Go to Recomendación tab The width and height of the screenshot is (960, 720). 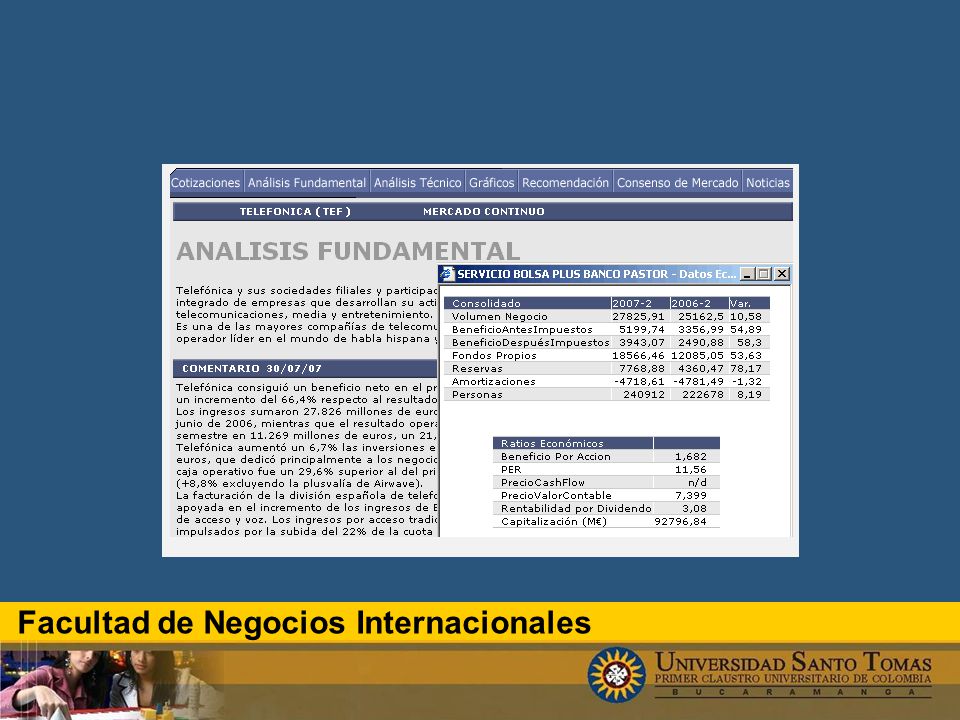click(566, 182)
